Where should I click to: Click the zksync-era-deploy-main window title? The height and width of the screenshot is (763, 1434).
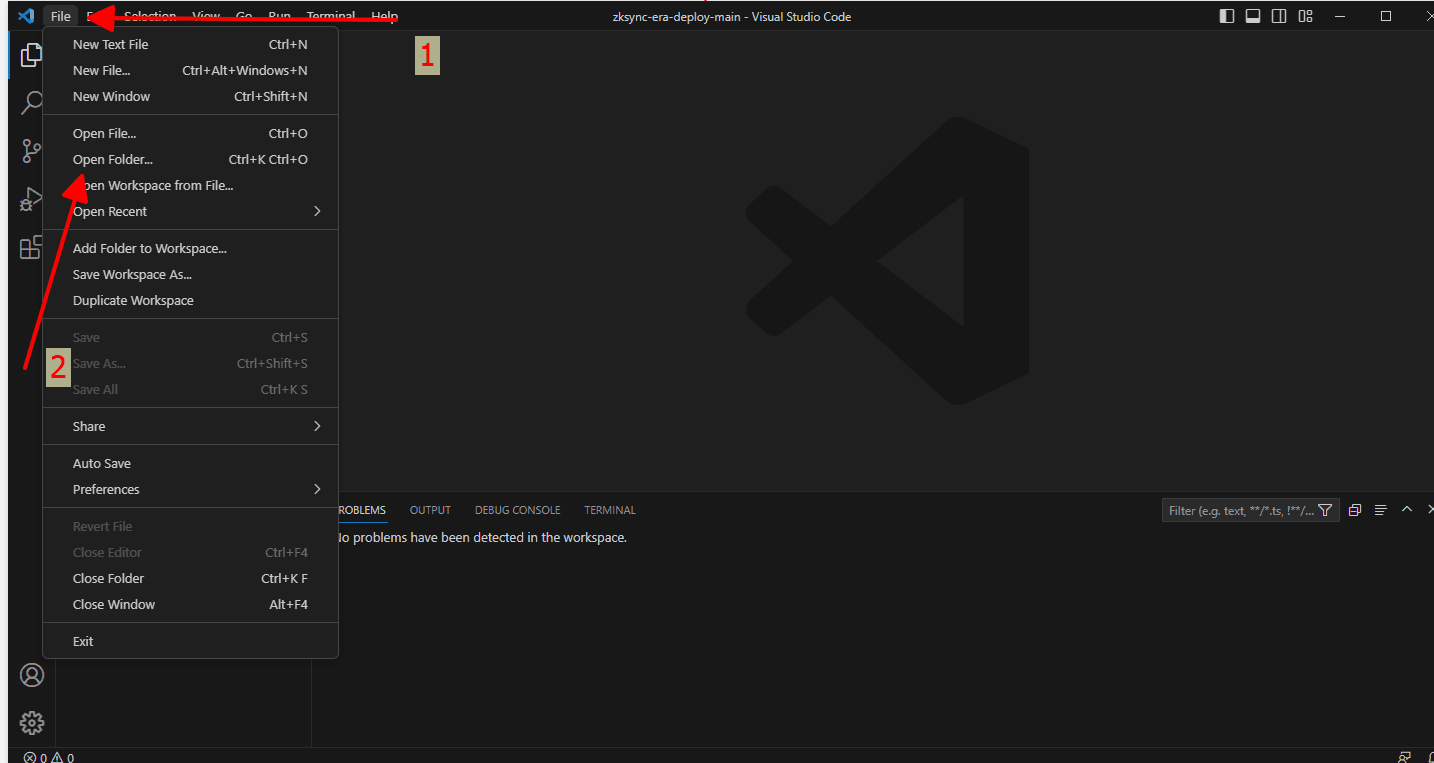click(732, 16)
